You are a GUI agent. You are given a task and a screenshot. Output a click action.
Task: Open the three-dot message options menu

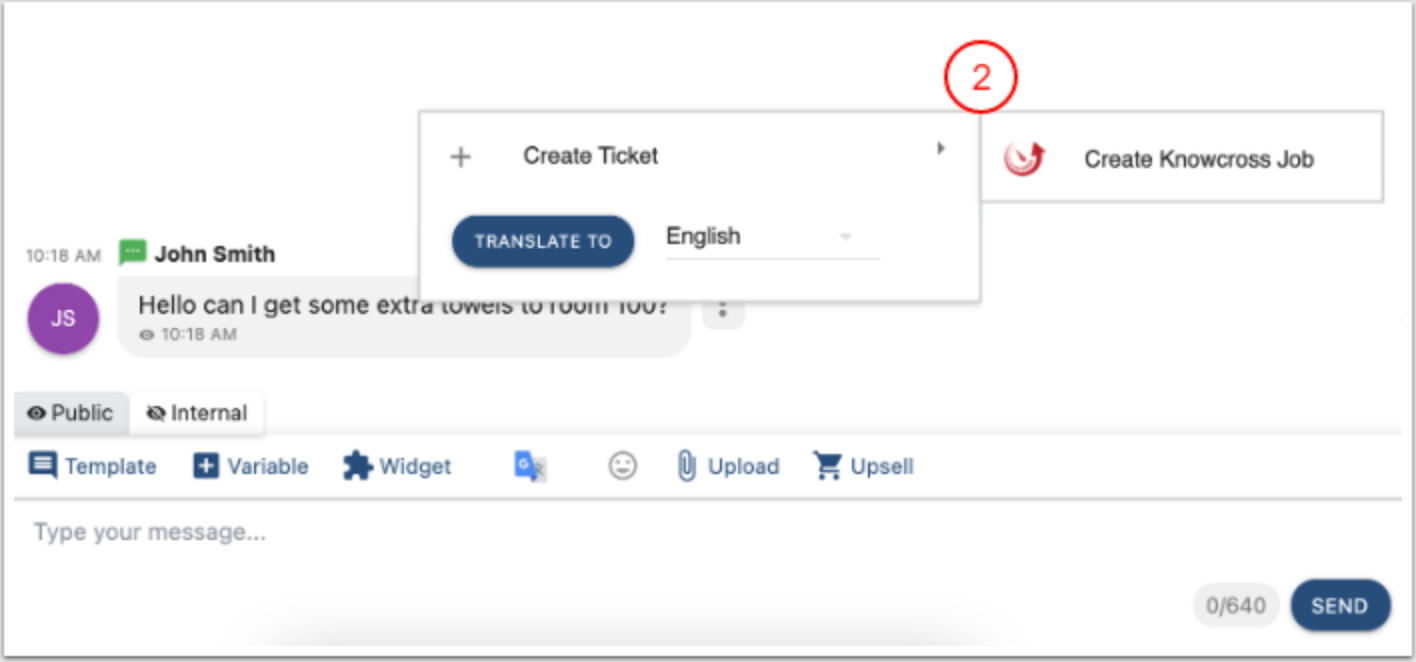click(724, 310)
